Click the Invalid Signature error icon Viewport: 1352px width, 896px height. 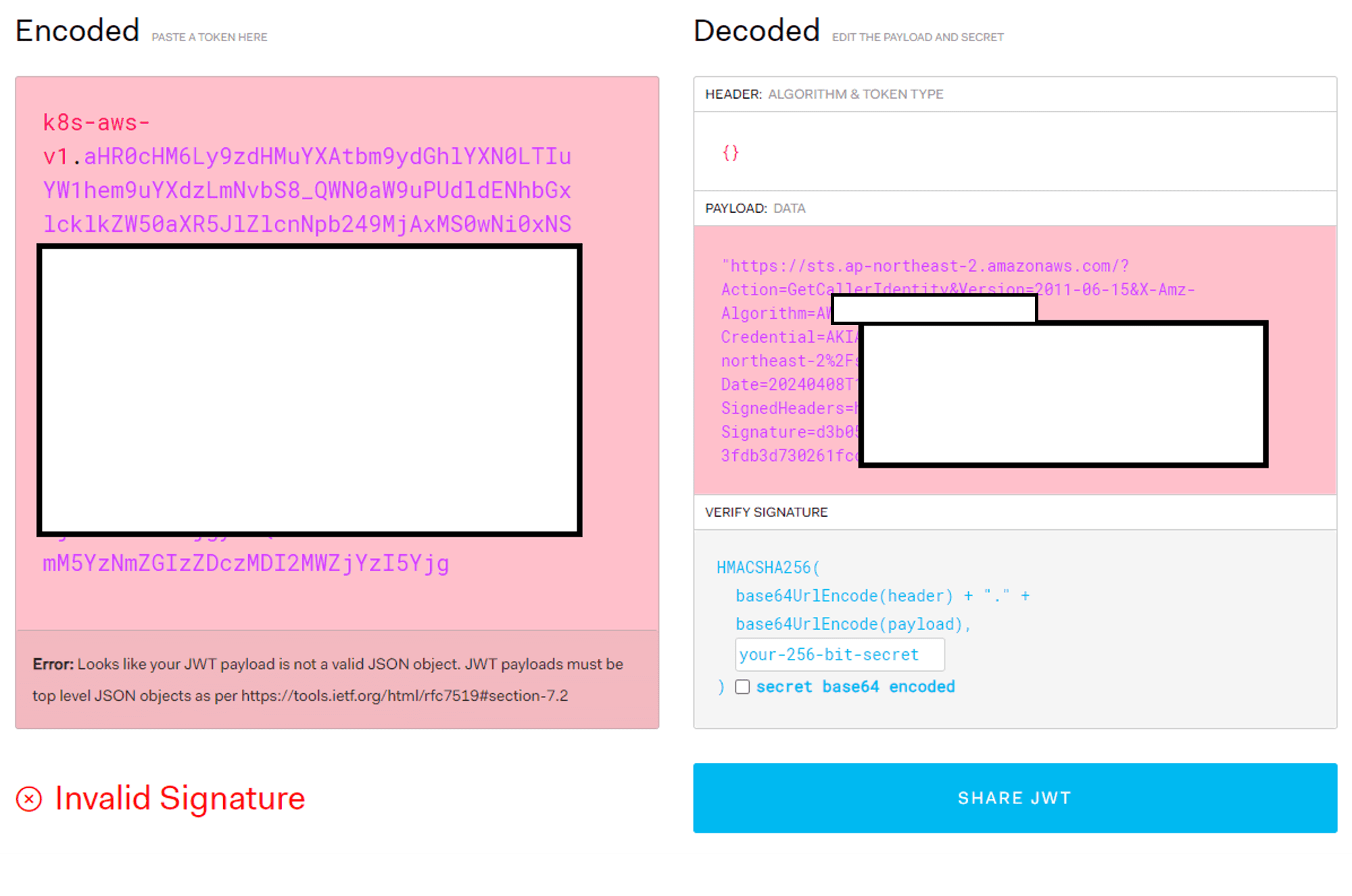click(x=29, y=799)
